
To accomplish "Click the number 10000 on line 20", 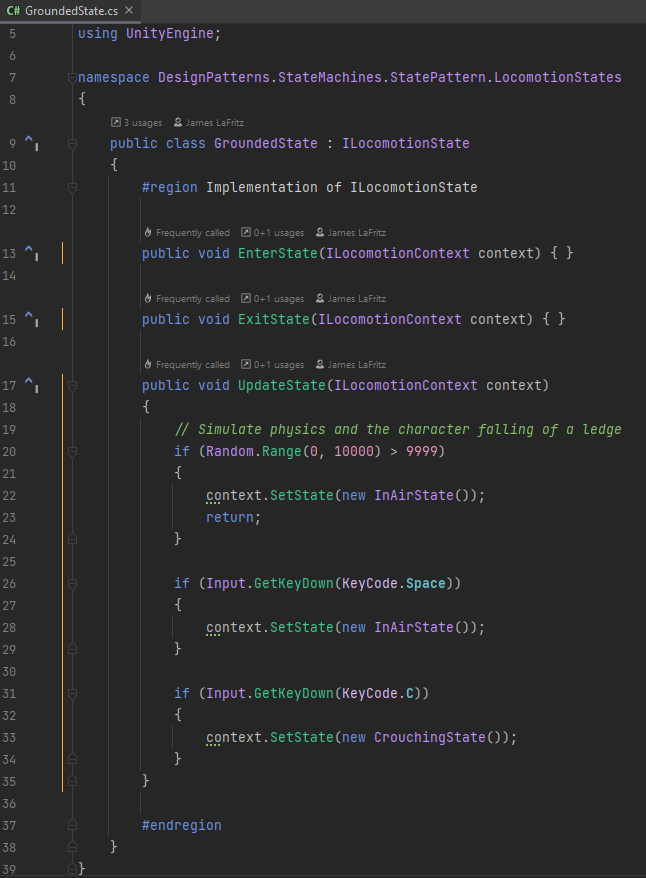I will (354, 452).
